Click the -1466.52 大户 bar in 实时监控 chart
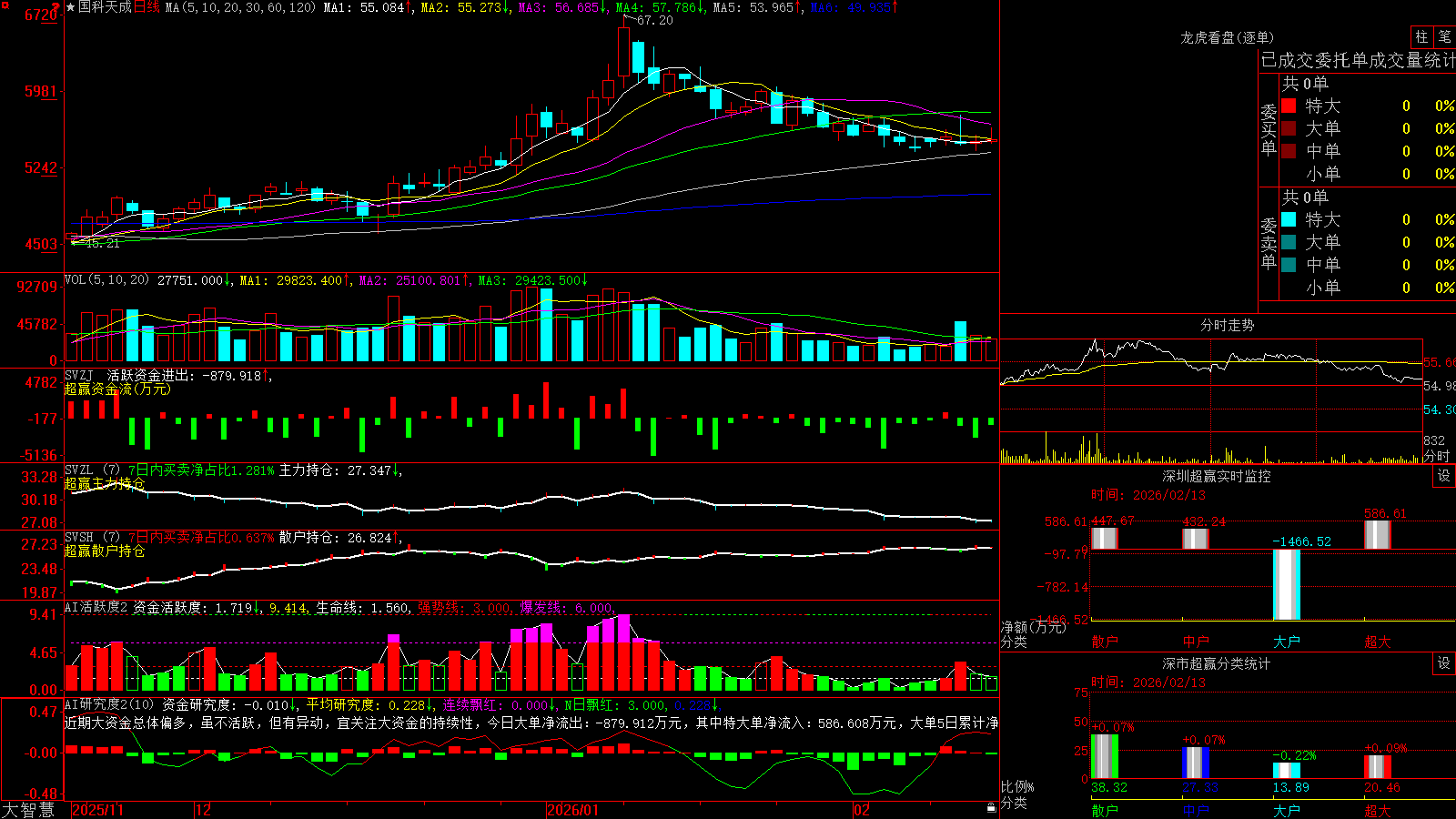Image resolution: width=1456 pixels, height=819 pixels. [x=1287, y=585]
